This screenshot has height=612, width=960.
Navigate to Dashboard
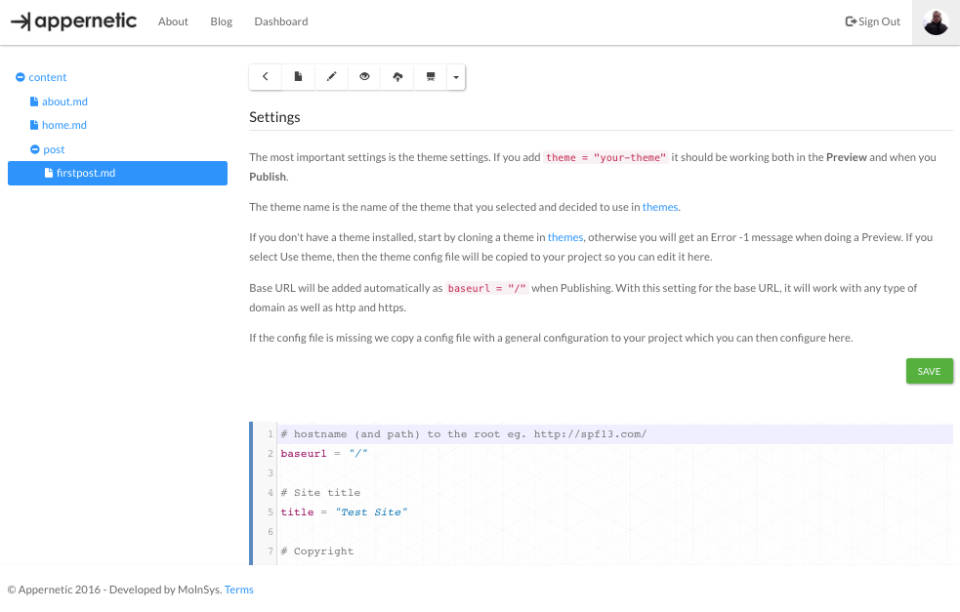tap(281, 22)
